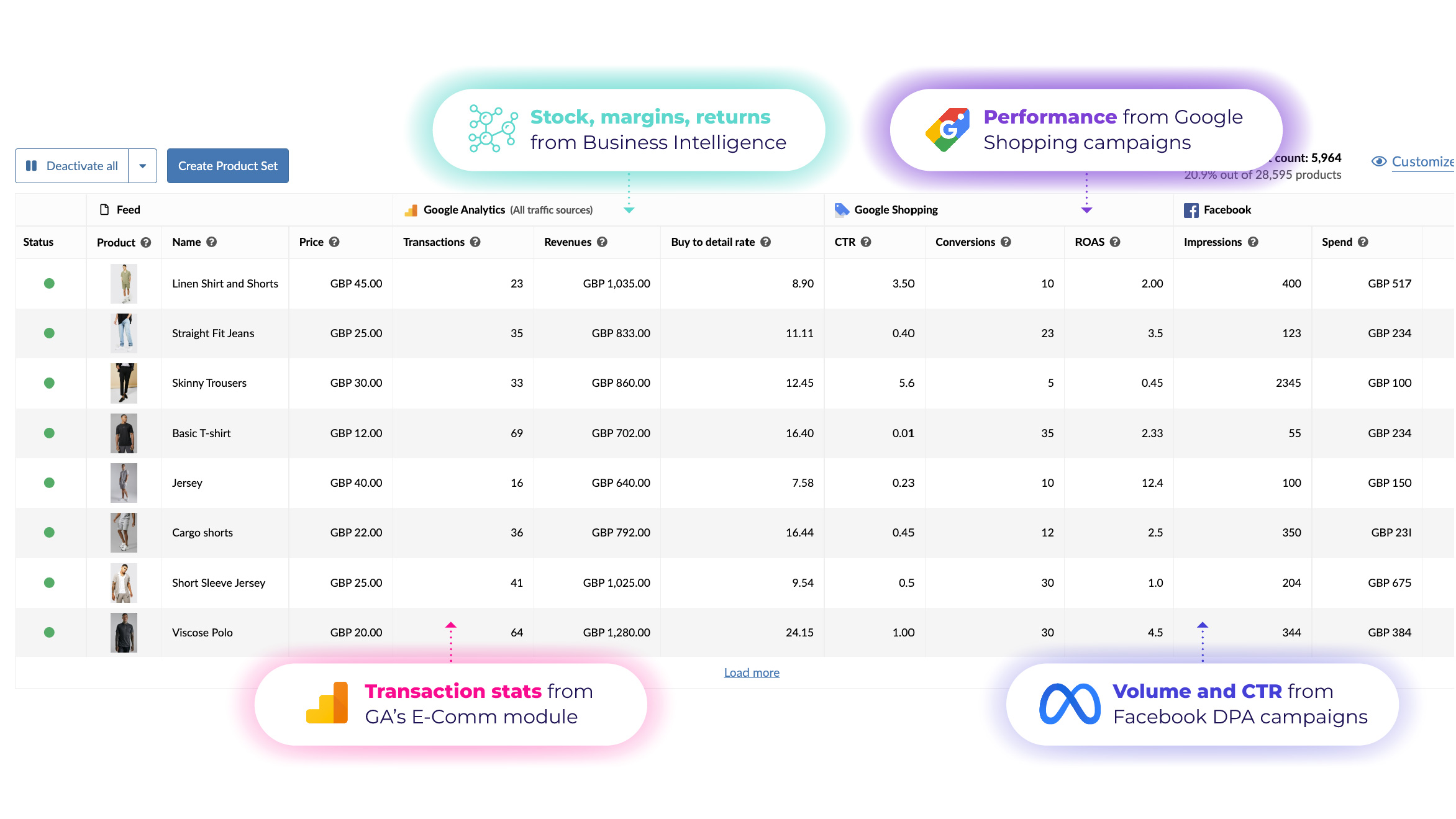This screenshot has width=1456, height=819.
Task: Click the spend value GBP 675
Action: click(x=1390, y=583)
